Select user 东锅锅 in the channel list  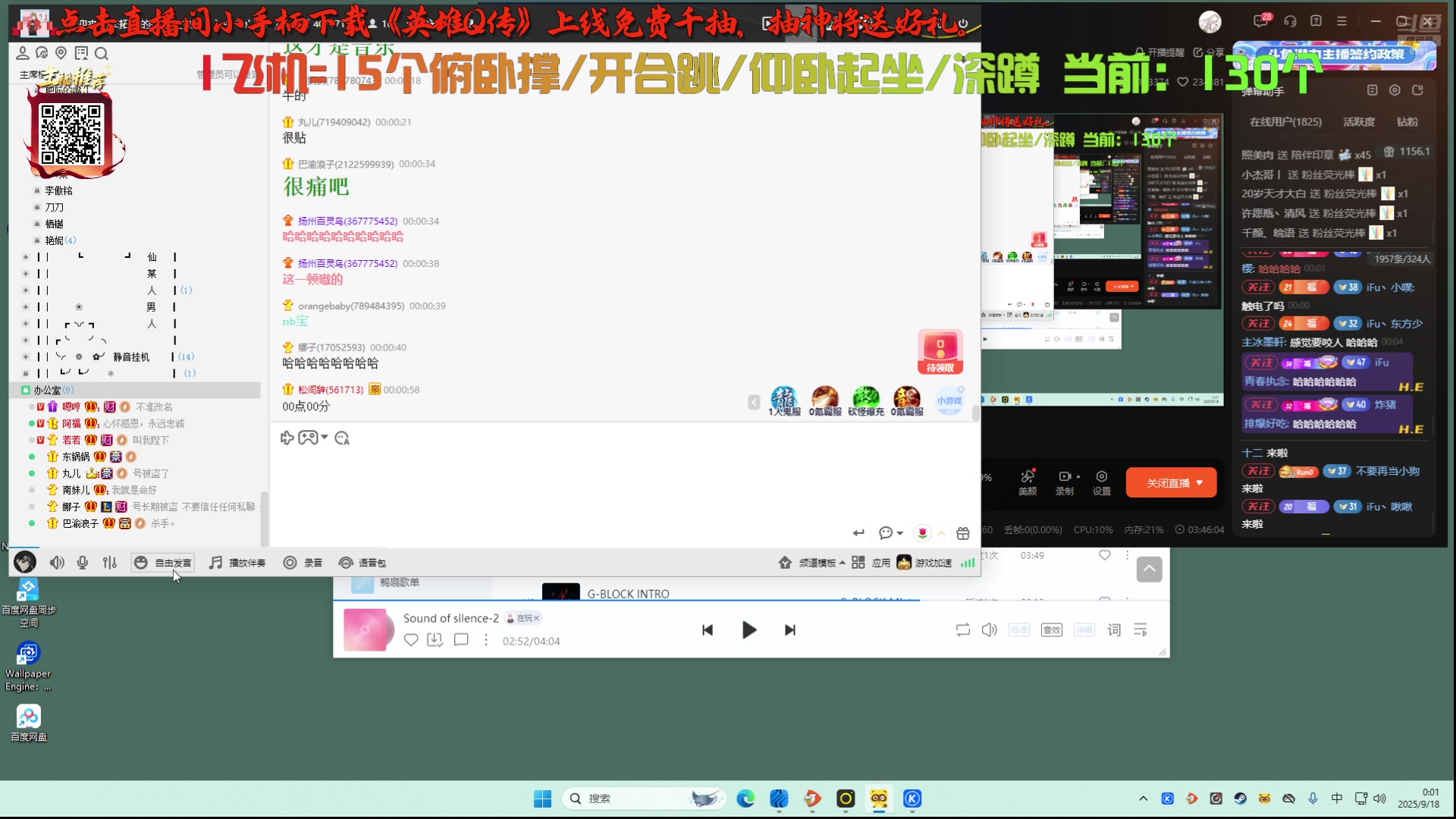76,457
